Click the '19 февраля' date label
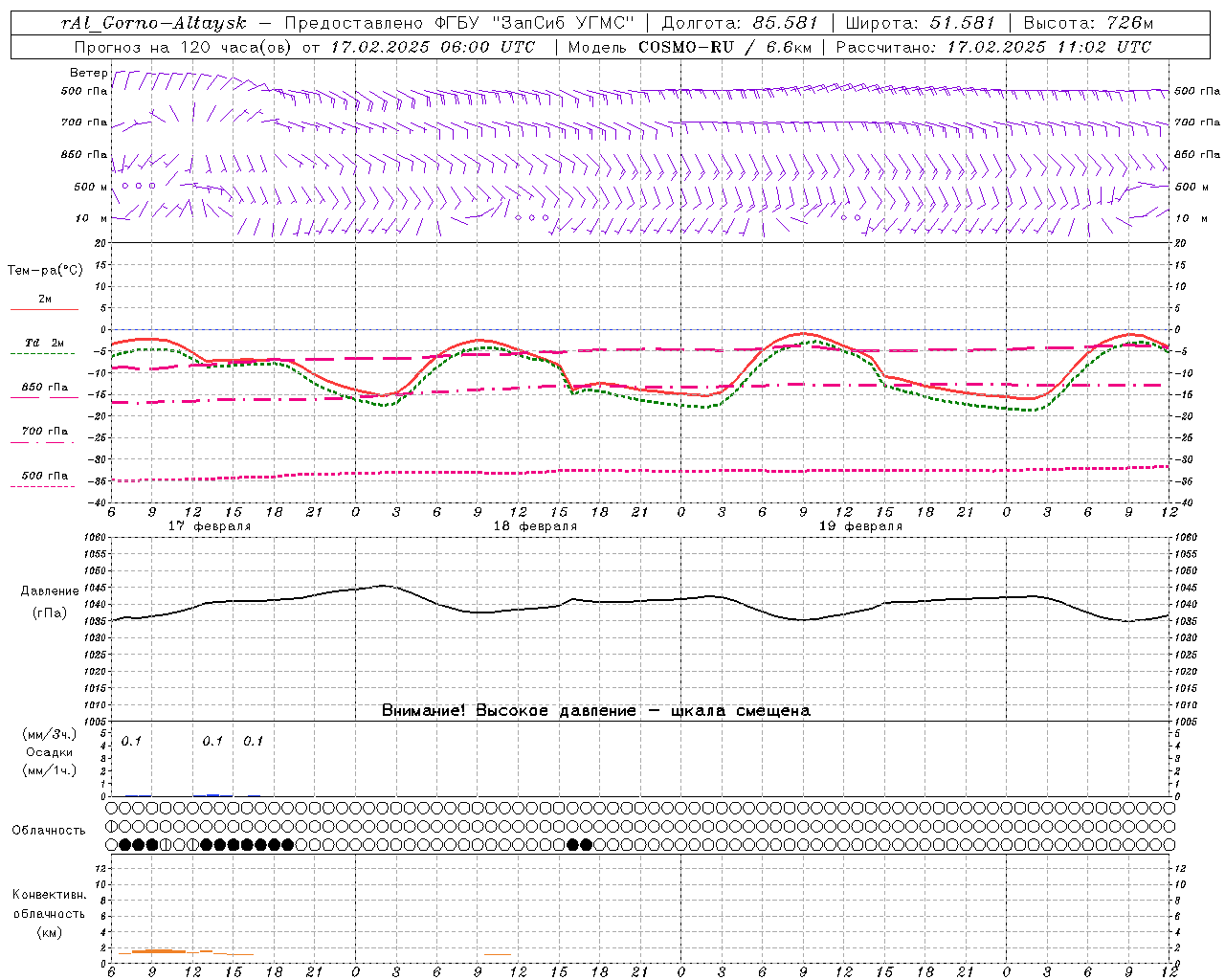1225x980 pixels. 860,526
